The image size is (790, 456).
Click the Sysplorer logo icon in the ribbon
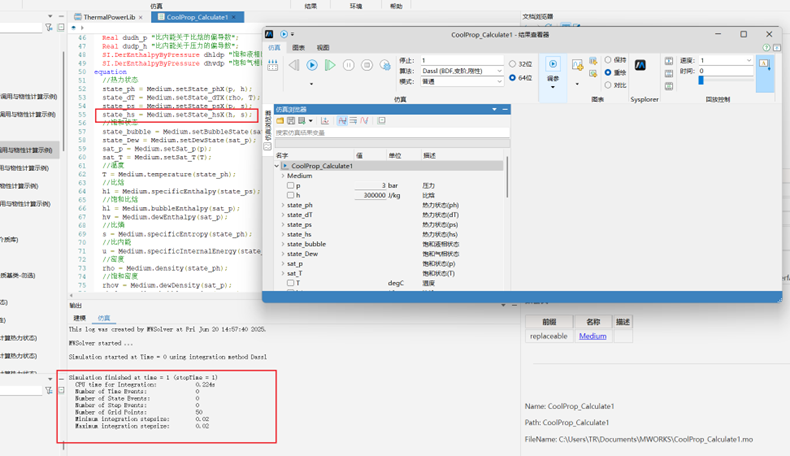tap(640, 65)
